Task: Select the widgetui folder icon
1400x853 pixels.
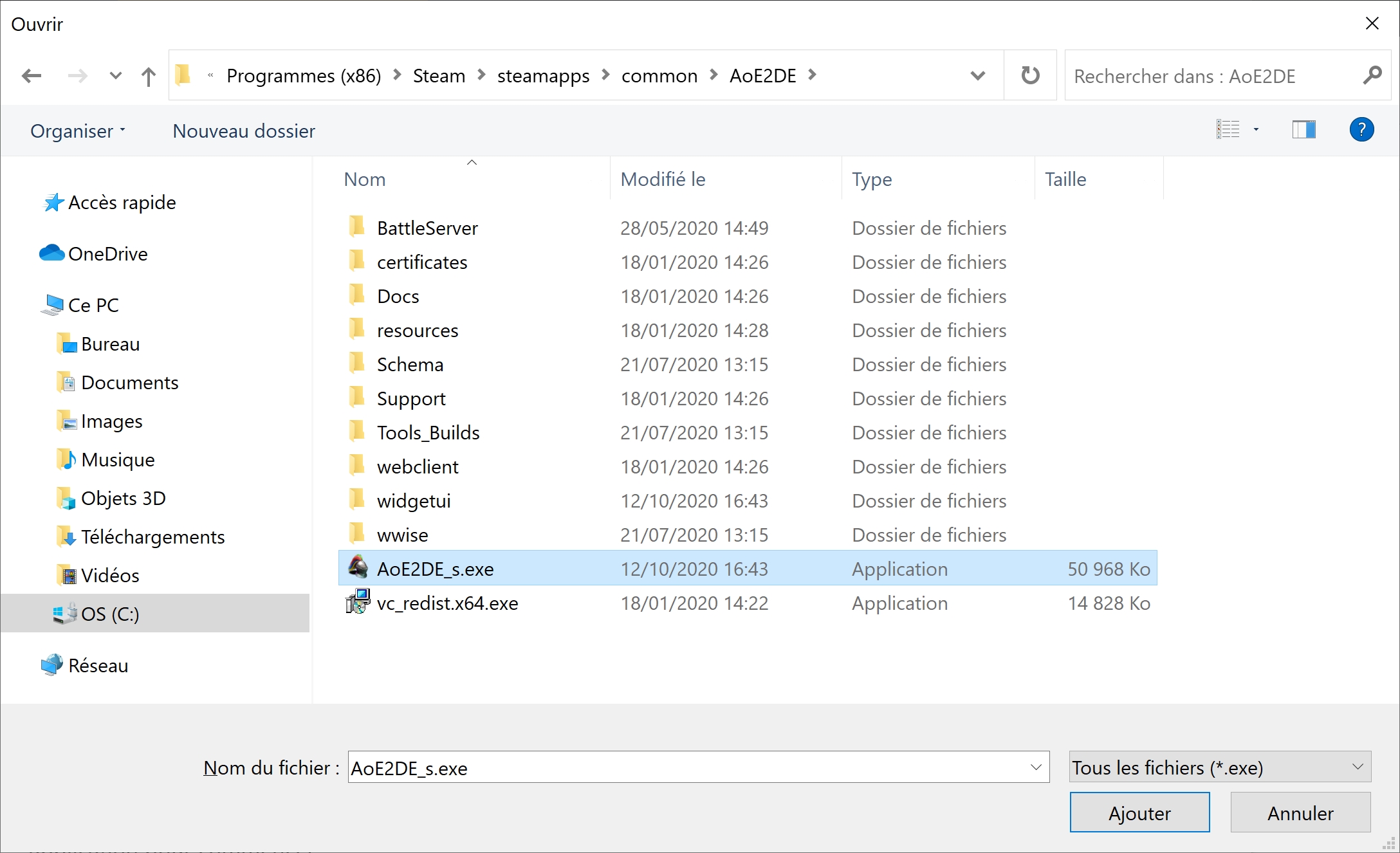Action: click(x=357, y=499)
